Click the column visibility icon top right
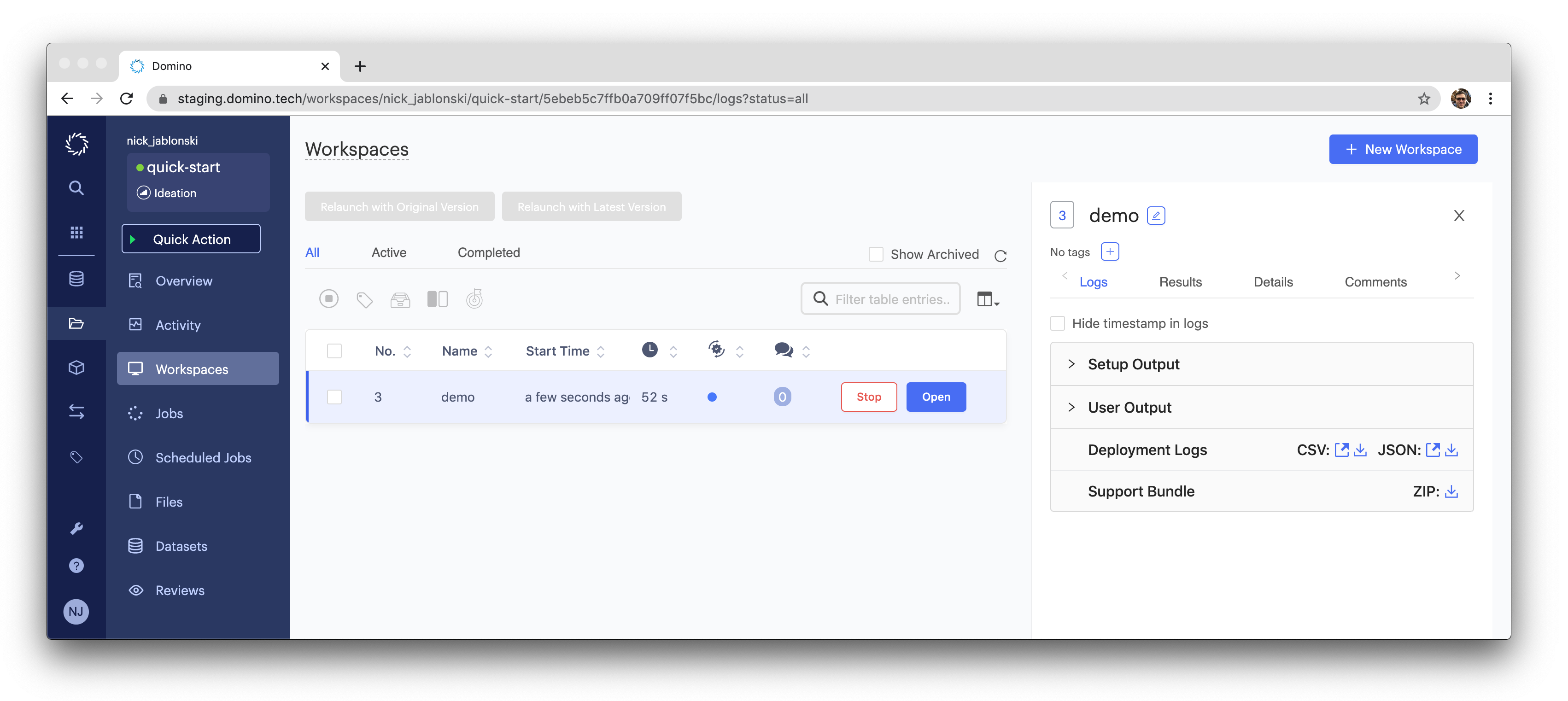1568x701 pixels. [x=987, y=299]
